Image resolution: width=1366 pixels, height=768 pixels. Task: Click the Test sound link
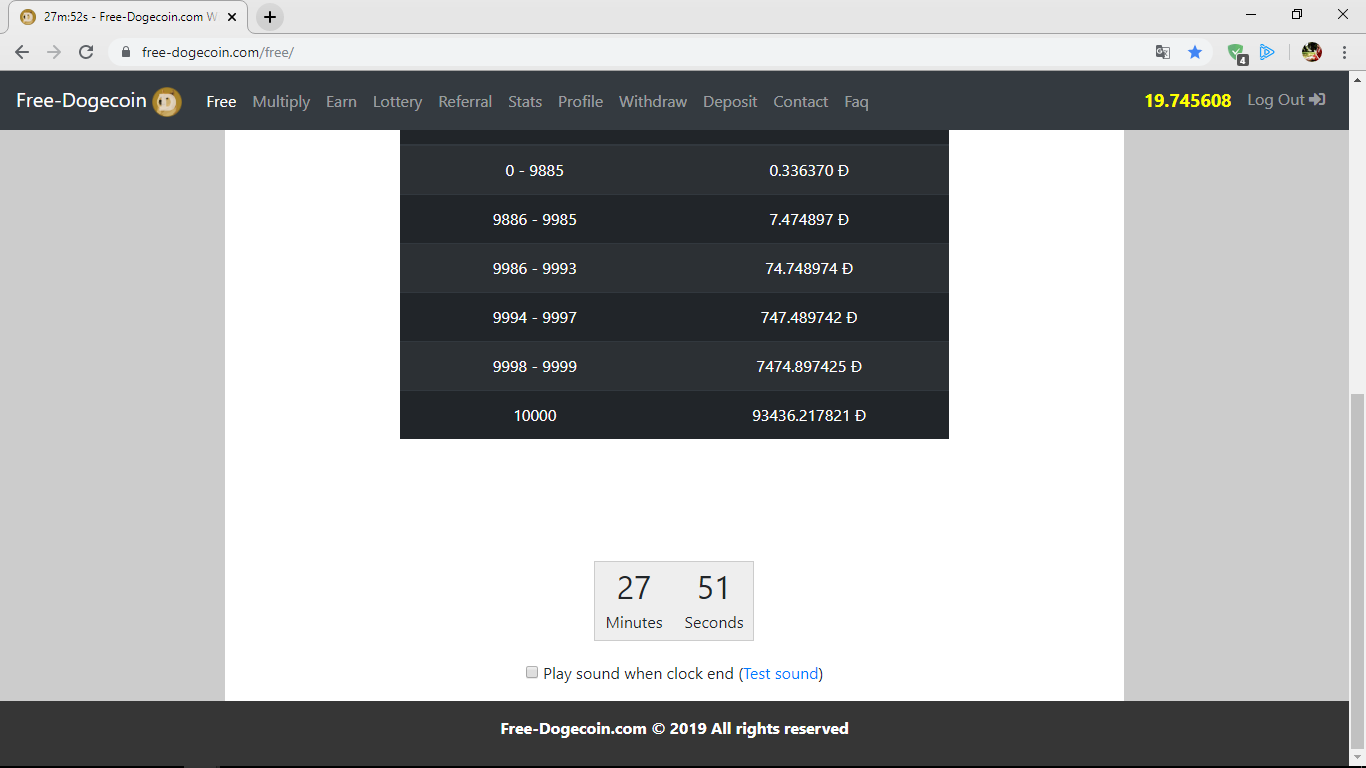(781, 674)
